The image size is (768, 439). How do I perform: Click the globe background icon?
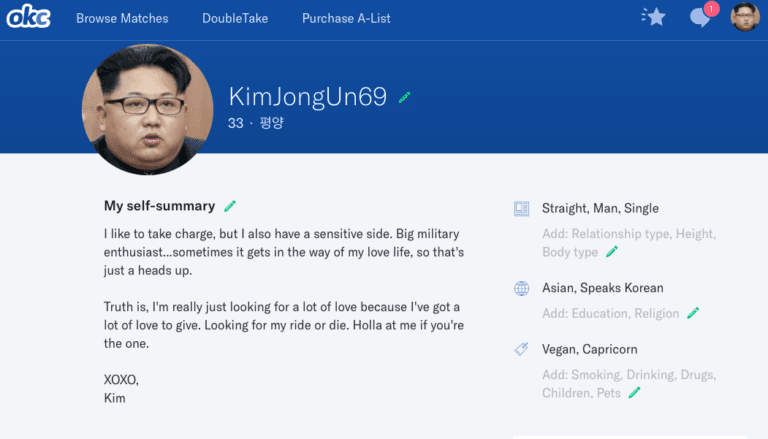pyautogui.click(x=521, y=288)
